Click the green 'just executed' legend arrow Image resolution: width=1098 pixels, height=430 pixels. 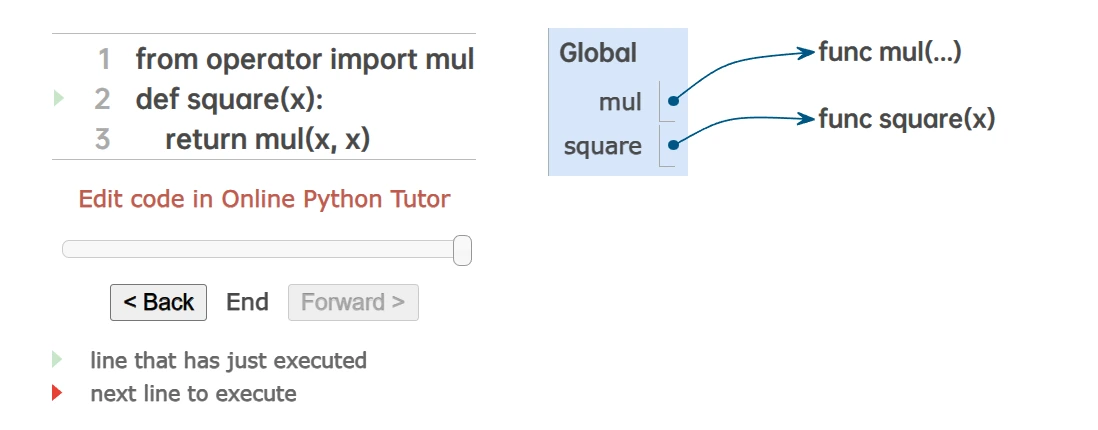(x=57, y=359)
